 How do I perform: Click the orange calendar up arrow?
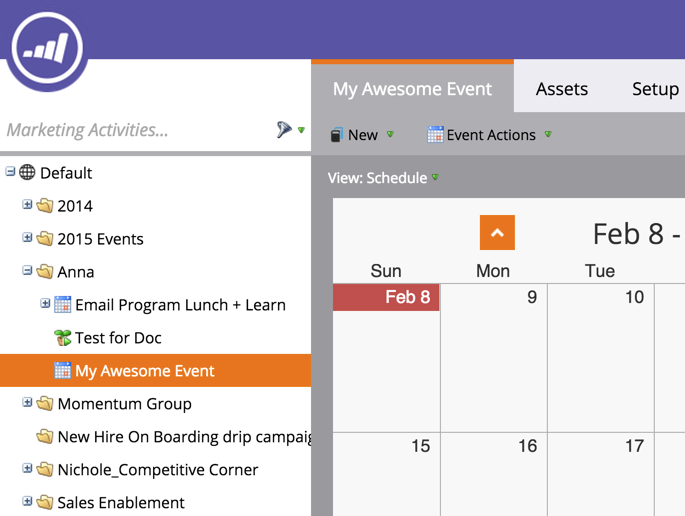pyautogui.click(x=497, y=233)
